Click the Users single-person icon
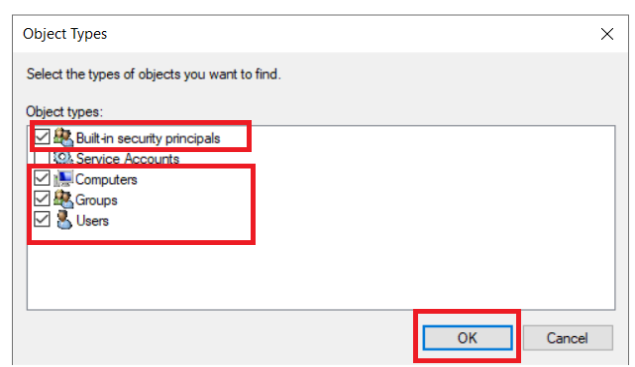 (x=64, y=220)
